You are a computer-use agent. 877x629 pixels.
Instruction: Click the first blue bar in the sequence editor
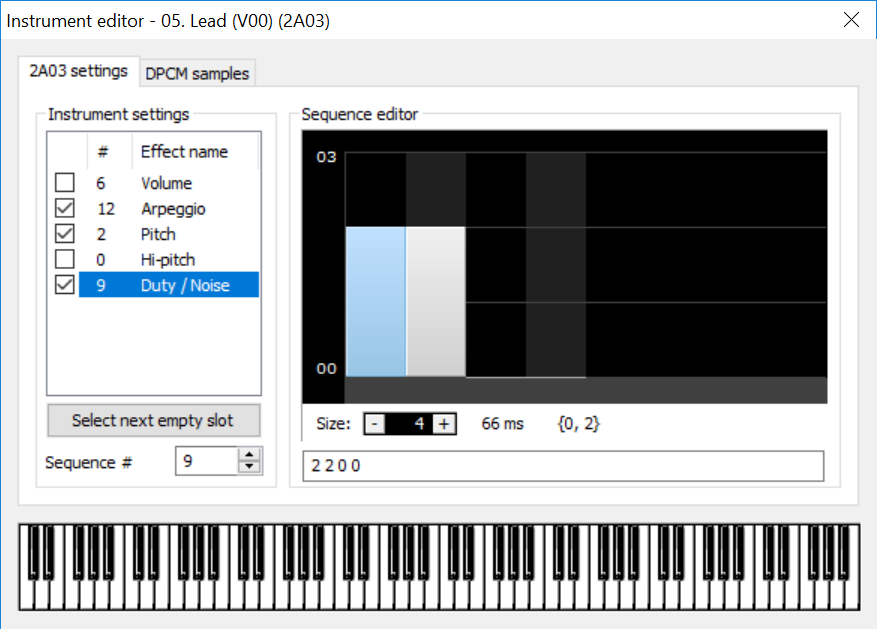(x=375, y=300)
